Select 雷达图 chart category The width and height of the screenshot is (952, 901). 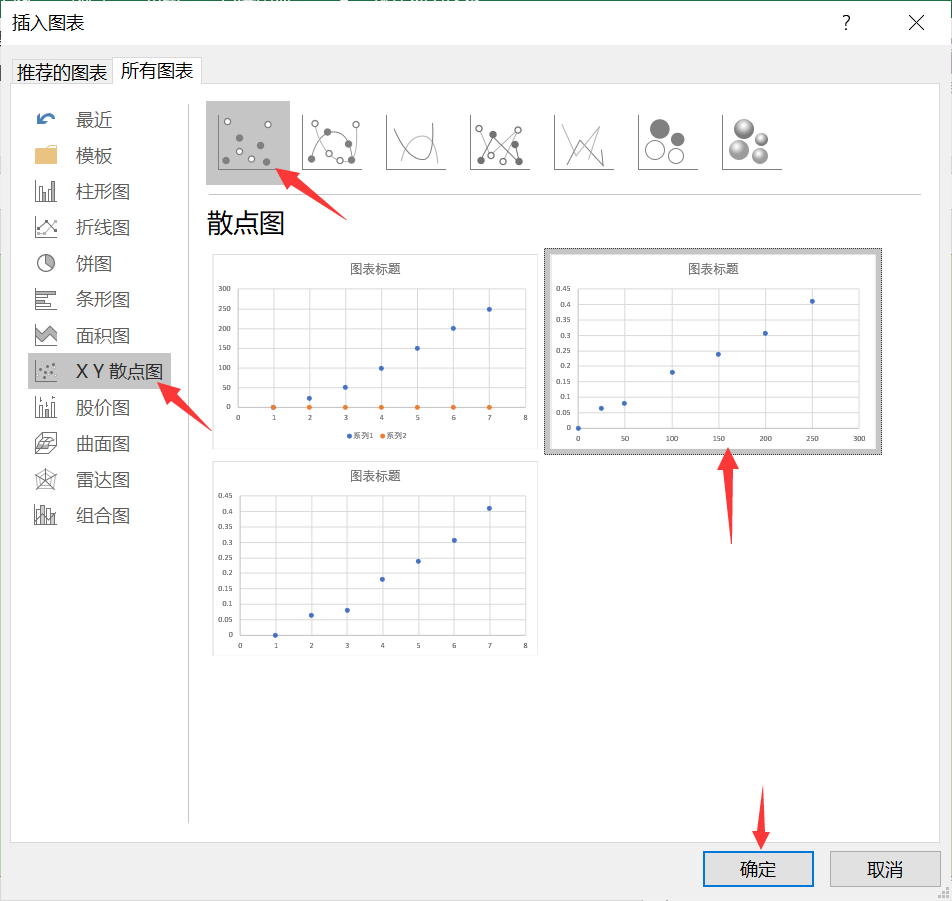99,480
